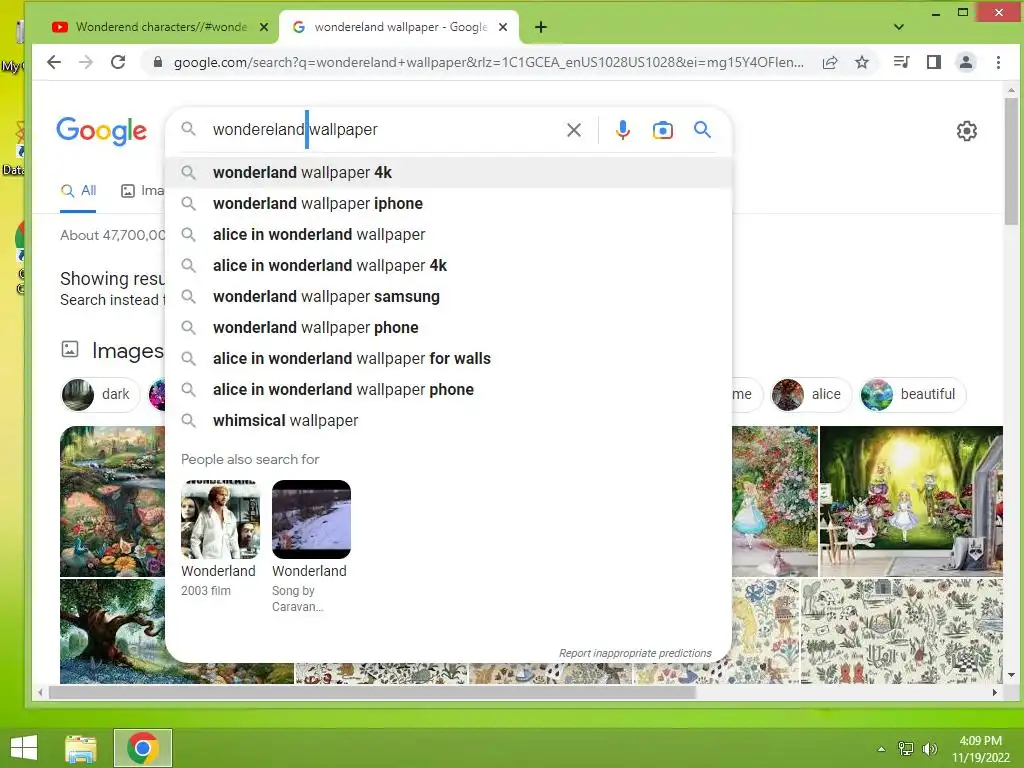The image size is (1024, 768).
Task: Bookmark this page with the star icon
Action: coord(862,62)
